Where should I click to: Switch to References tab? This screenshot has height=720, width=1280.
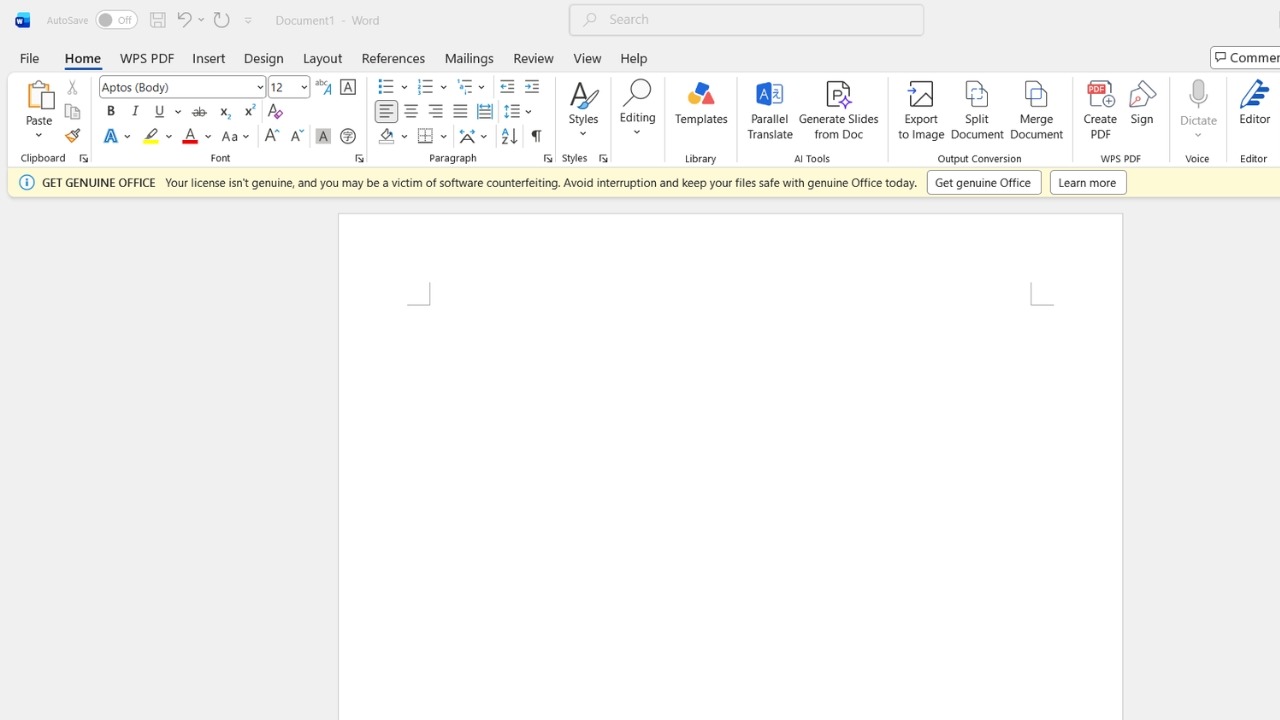point(393,58)
